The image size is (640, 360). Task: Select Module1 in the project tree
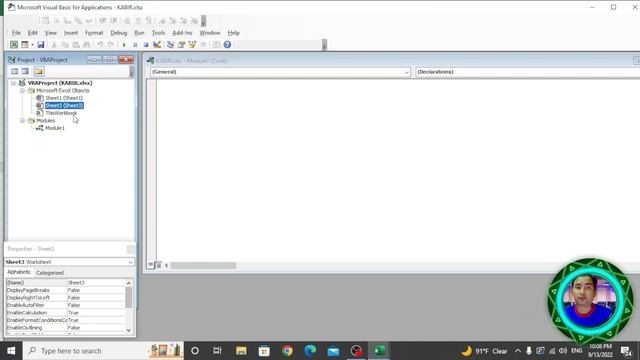point(55,128)
